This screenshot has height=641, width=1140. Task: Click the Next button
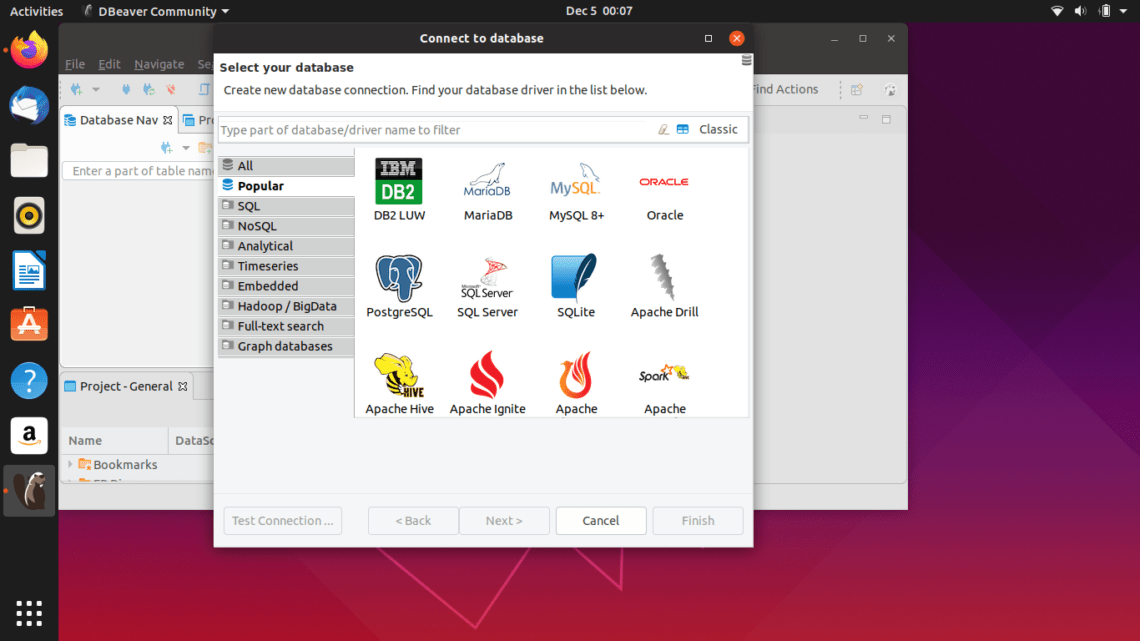[x=504, y=520]
